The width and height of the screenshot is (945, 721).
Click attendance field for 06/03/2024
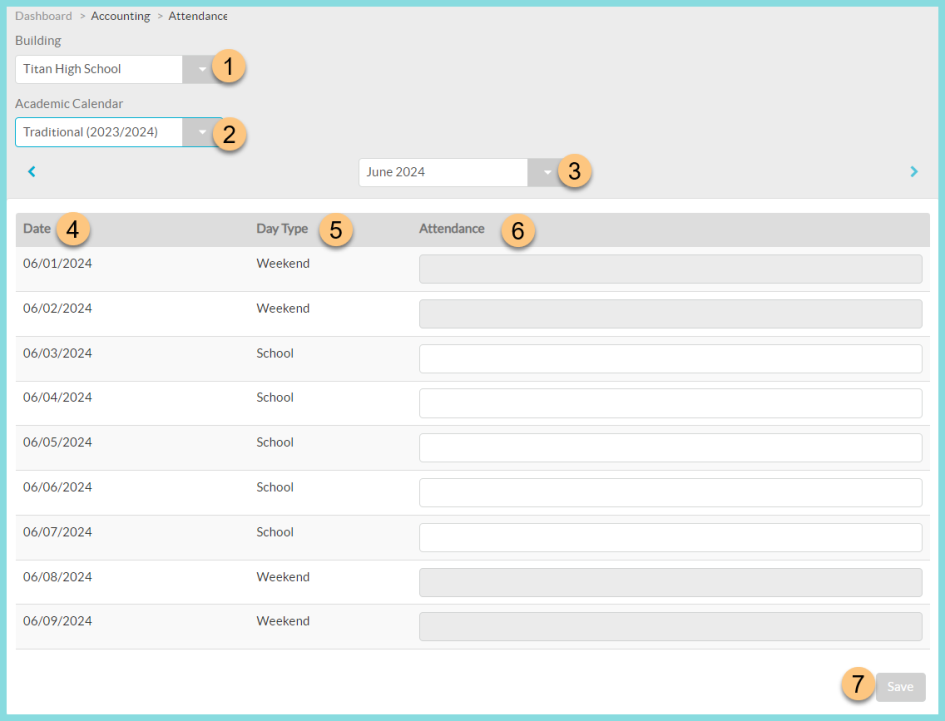tap(670, 359)
